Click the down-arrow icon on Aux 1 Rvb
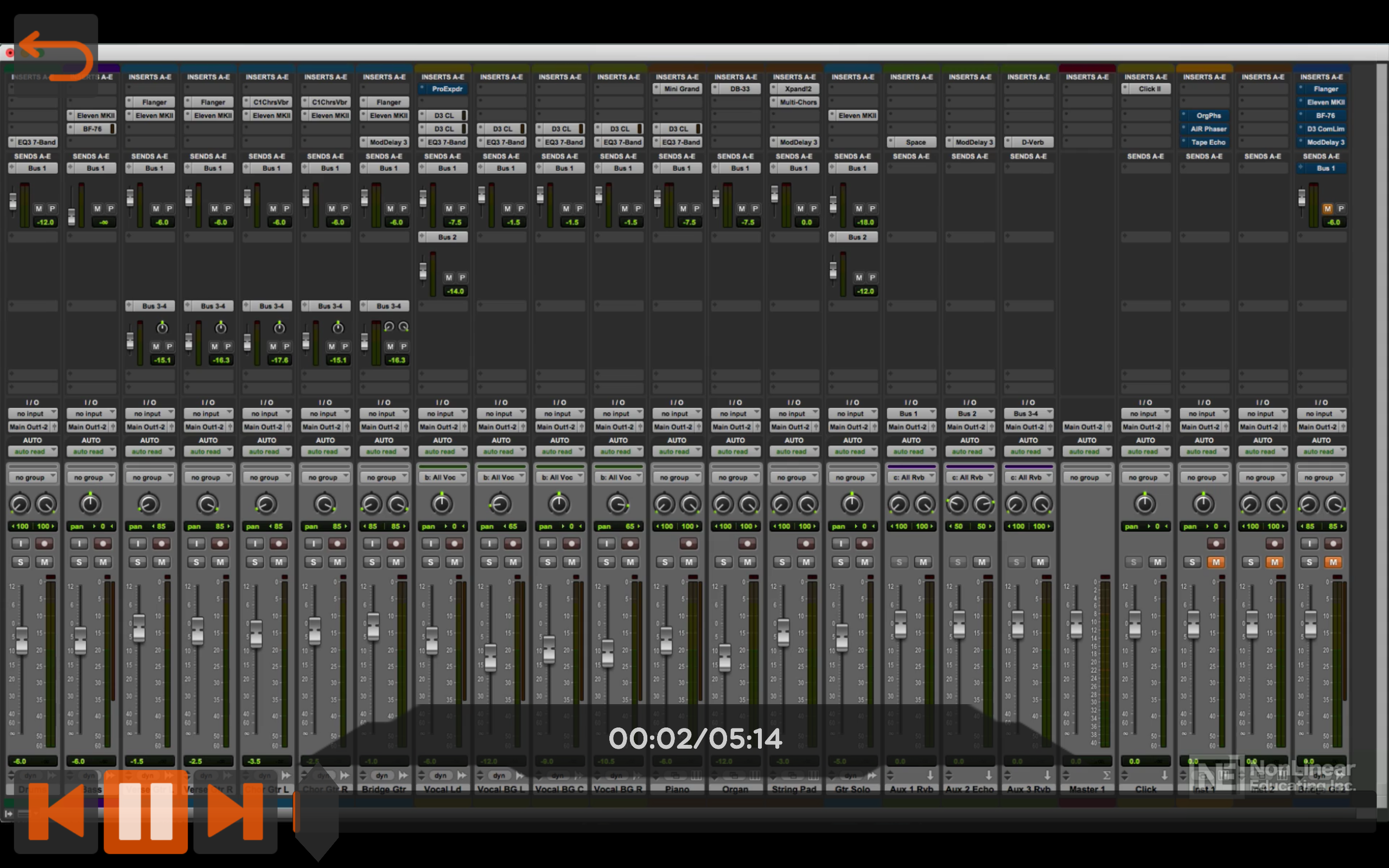 931,775
